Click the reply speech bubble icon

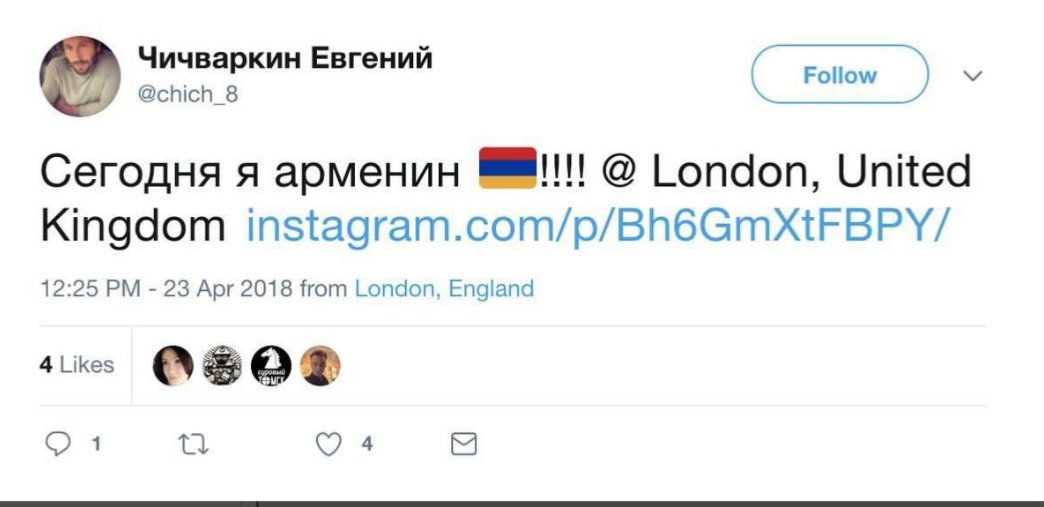[58, 443]
